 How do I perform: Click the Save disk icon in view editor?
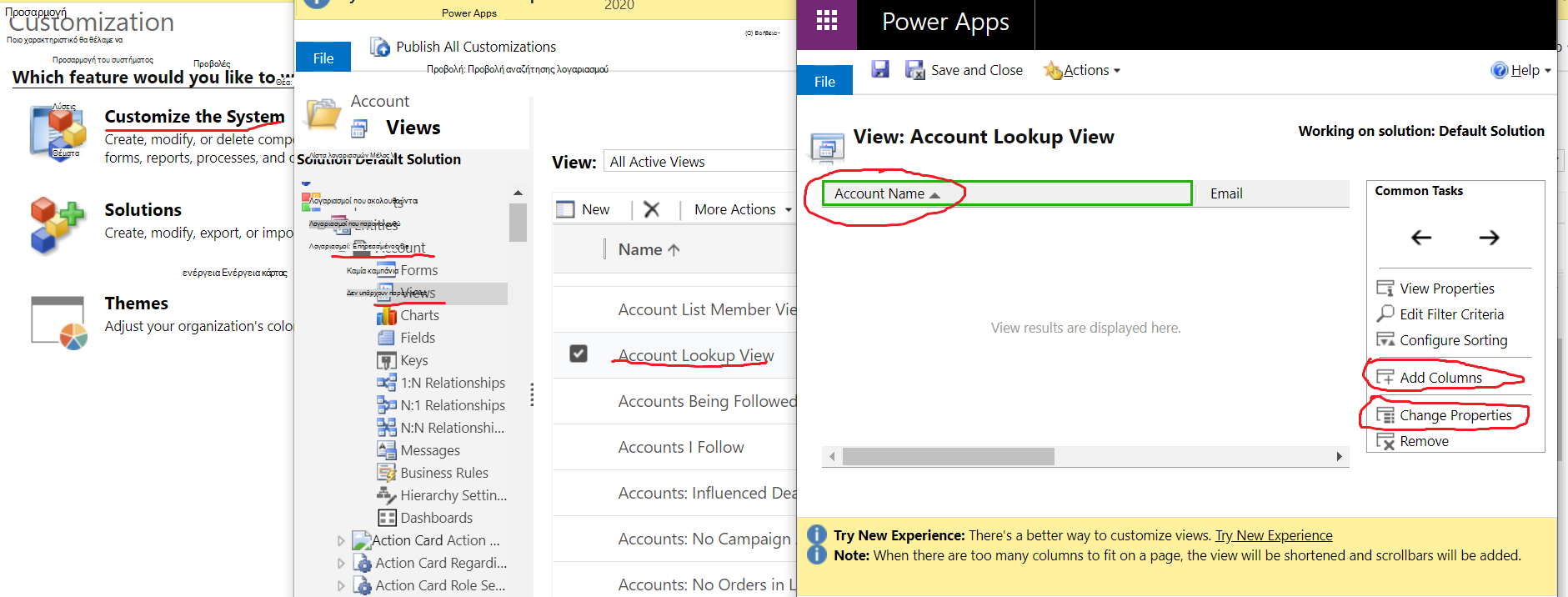tap(880, 69)
